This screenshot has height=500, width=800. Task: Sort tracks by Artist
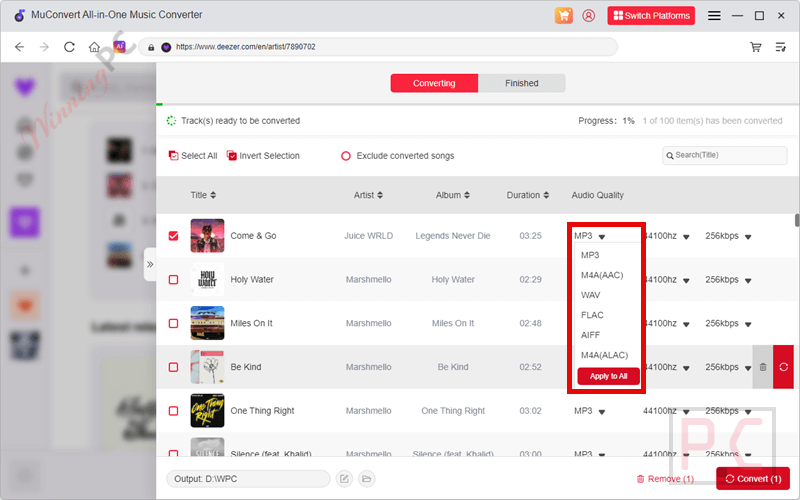(x=368, y=195)
